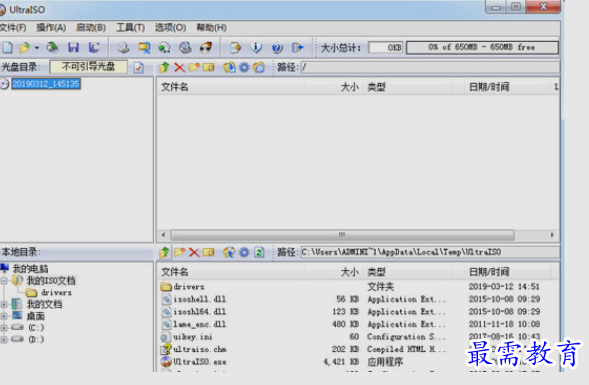Click the disc path field showing /
Screen dimensions: 589x385
tap(430, 67)
